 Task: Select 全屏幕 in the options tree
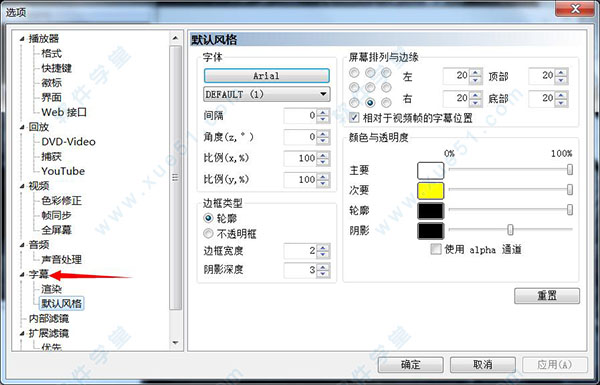click(56, 230)
